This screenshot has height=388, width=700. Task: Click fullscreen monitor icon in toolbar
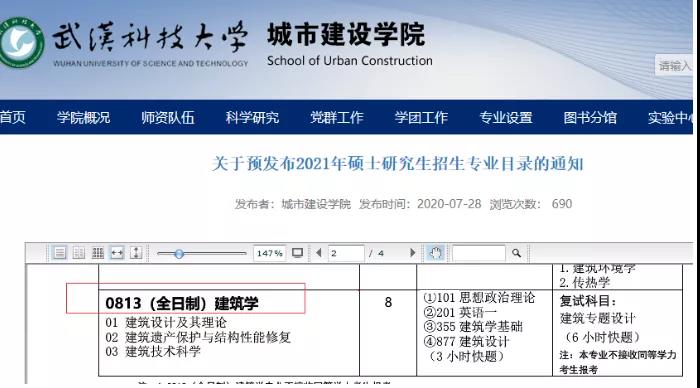click(x=297, y=253)
